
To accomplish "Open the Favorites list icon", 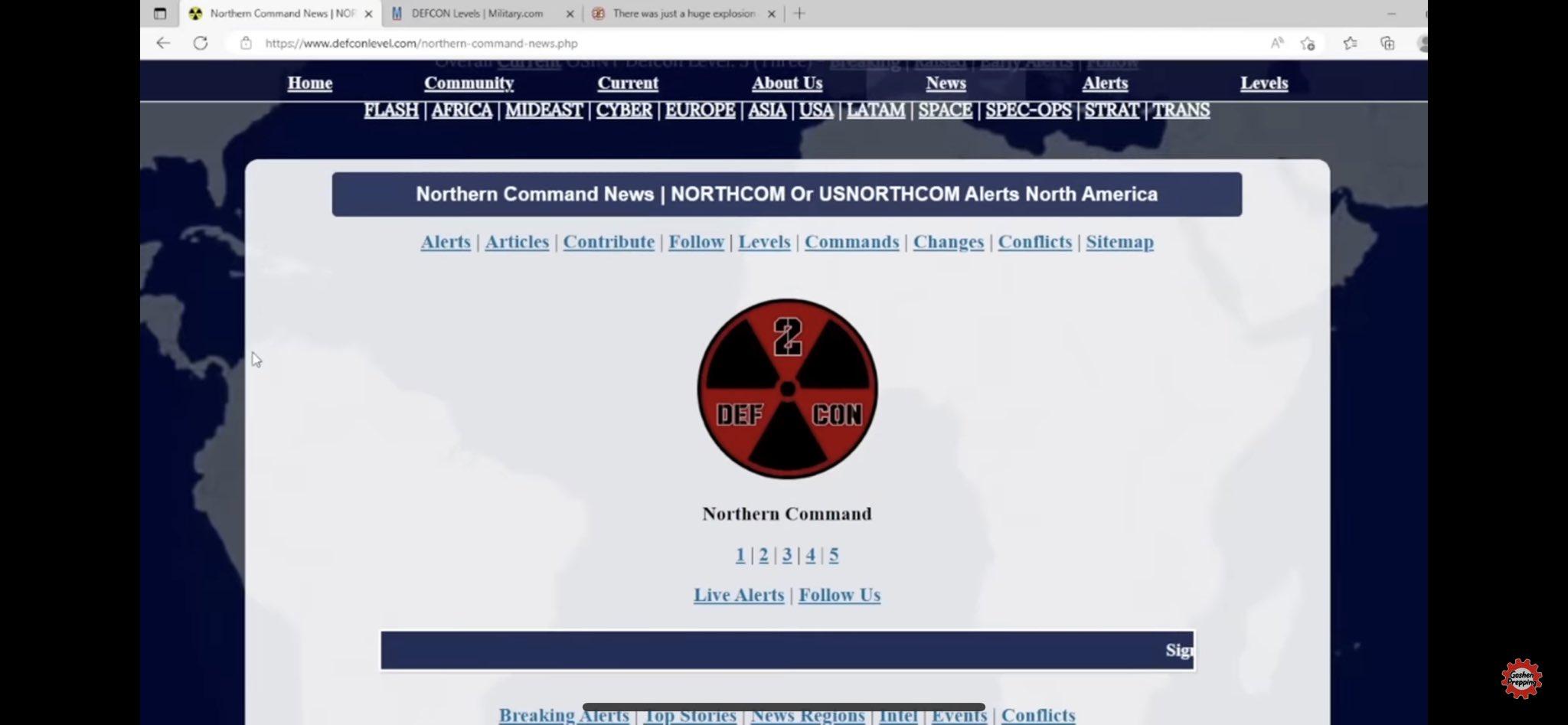I will pos(1350,43).
